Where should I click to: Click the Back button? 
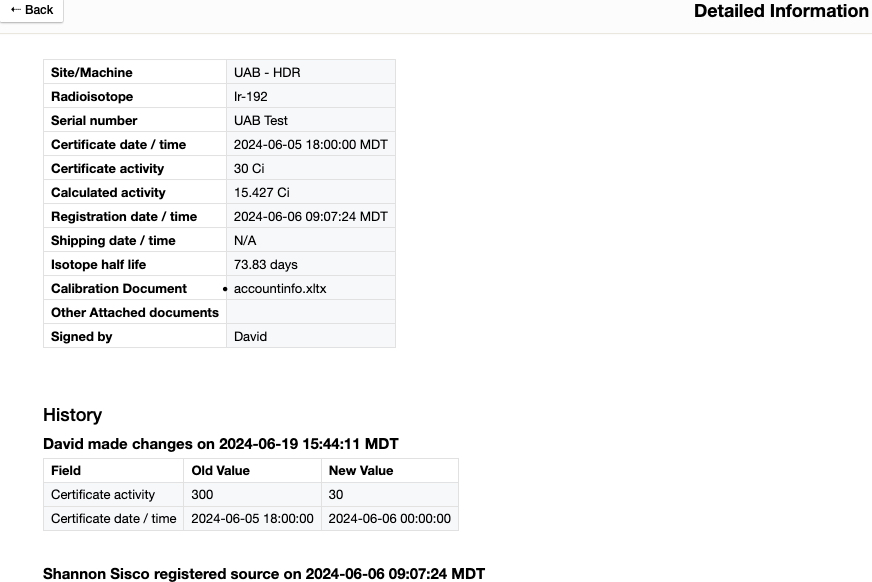click(x=31, y=10)
